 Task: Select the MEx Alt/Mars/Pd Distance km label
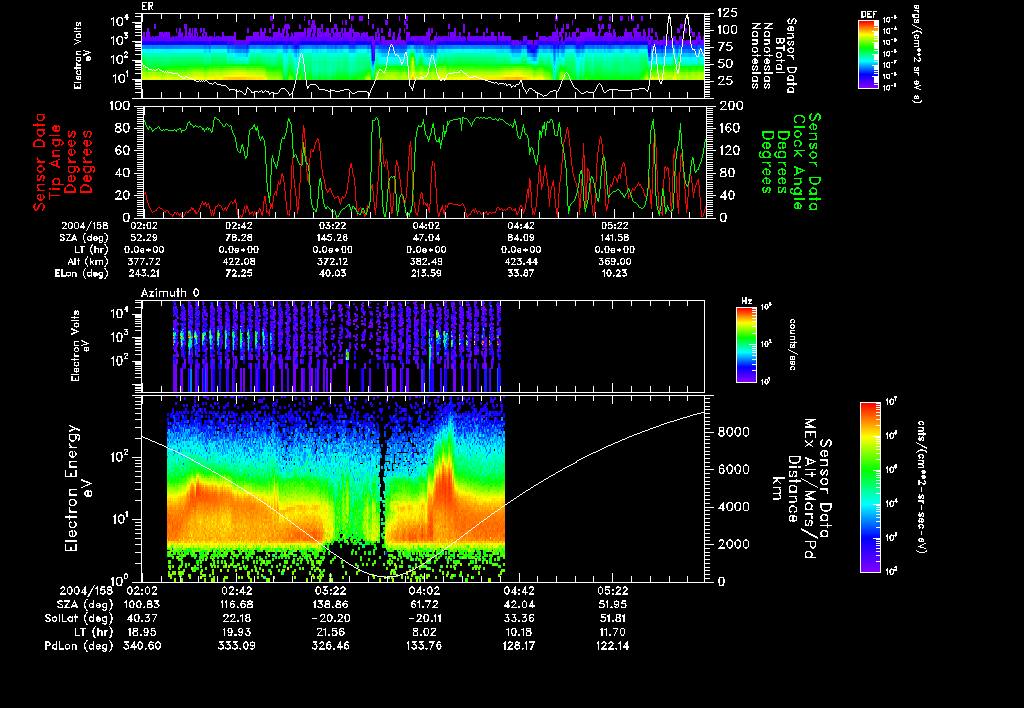coord(801,488)
